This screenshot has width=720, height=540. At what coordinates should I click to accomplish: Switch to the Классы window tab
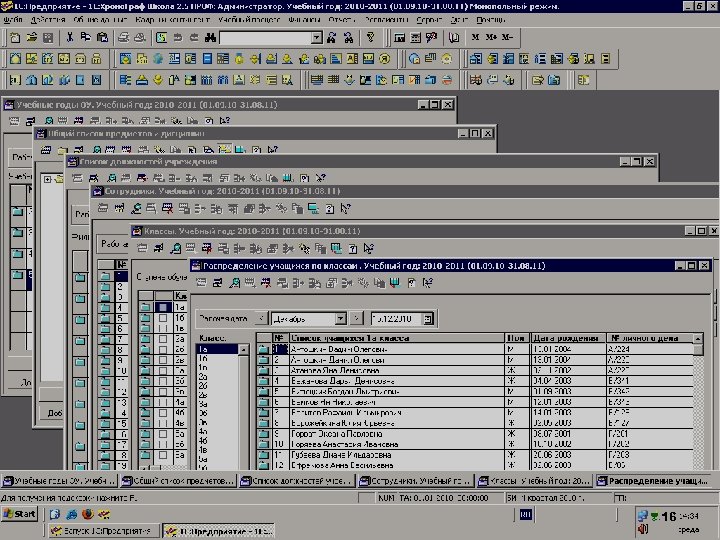tap(535, 481)
